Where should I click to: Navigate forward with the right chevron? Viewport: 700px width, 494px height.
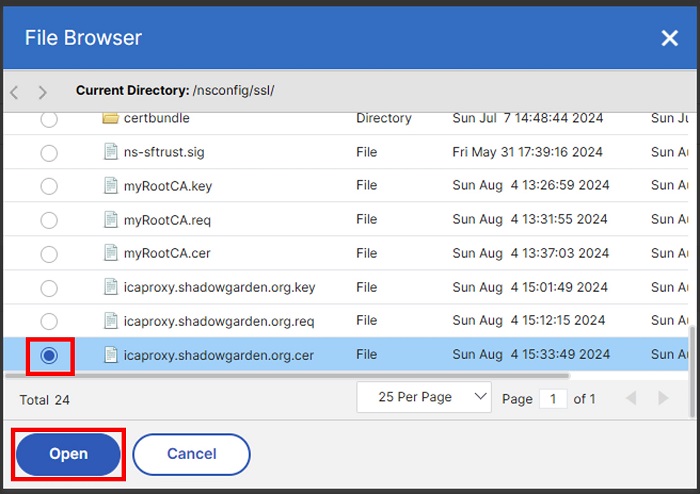pyautogui.click(x=42, y=92)
